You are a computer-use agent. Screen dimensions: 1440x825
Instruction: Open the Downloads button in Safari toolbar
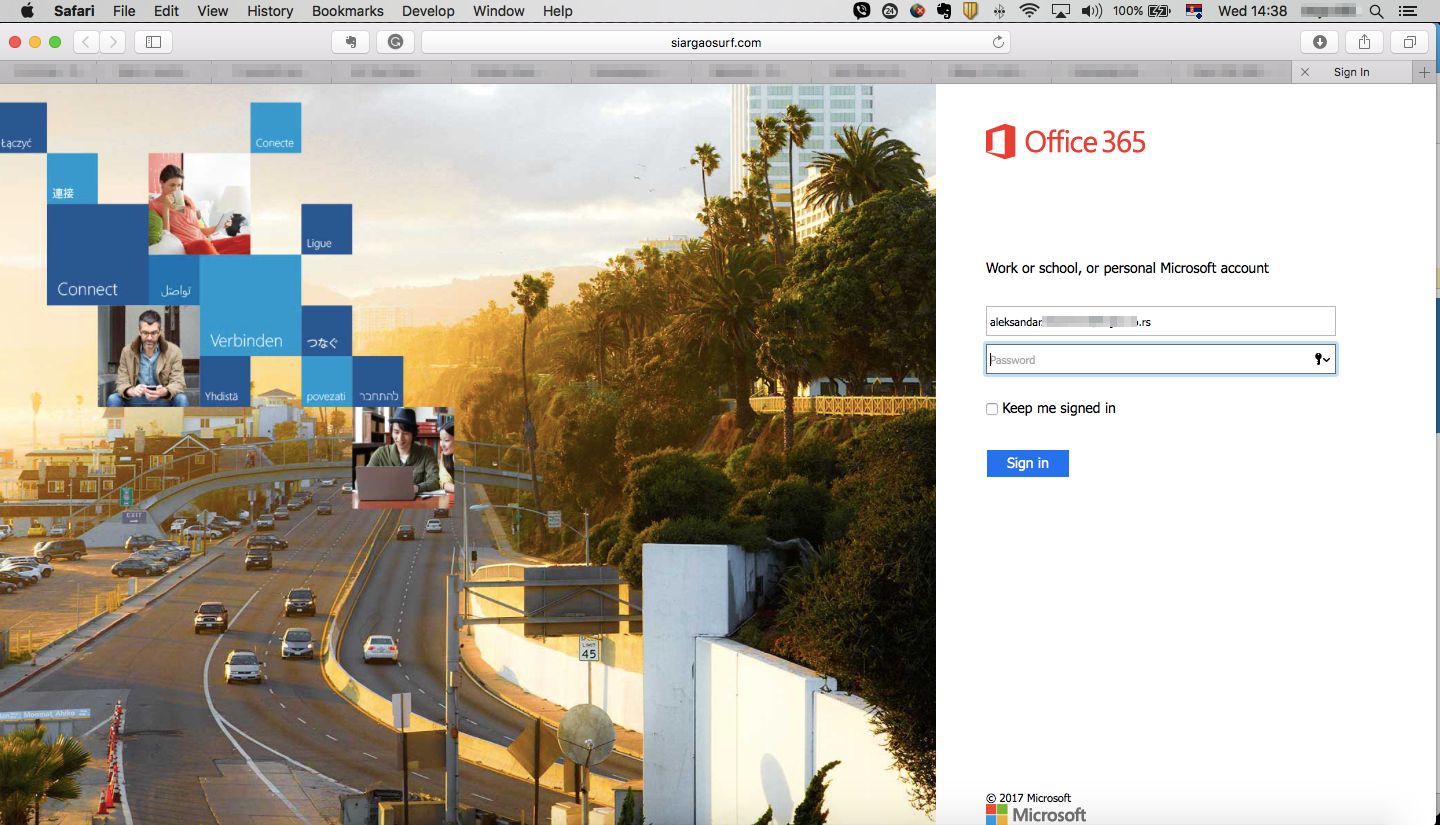(x=1319, y=42)
